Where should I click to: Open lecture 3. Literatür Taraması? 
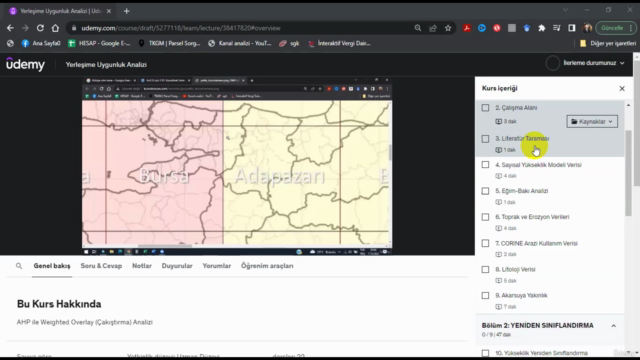522,139
